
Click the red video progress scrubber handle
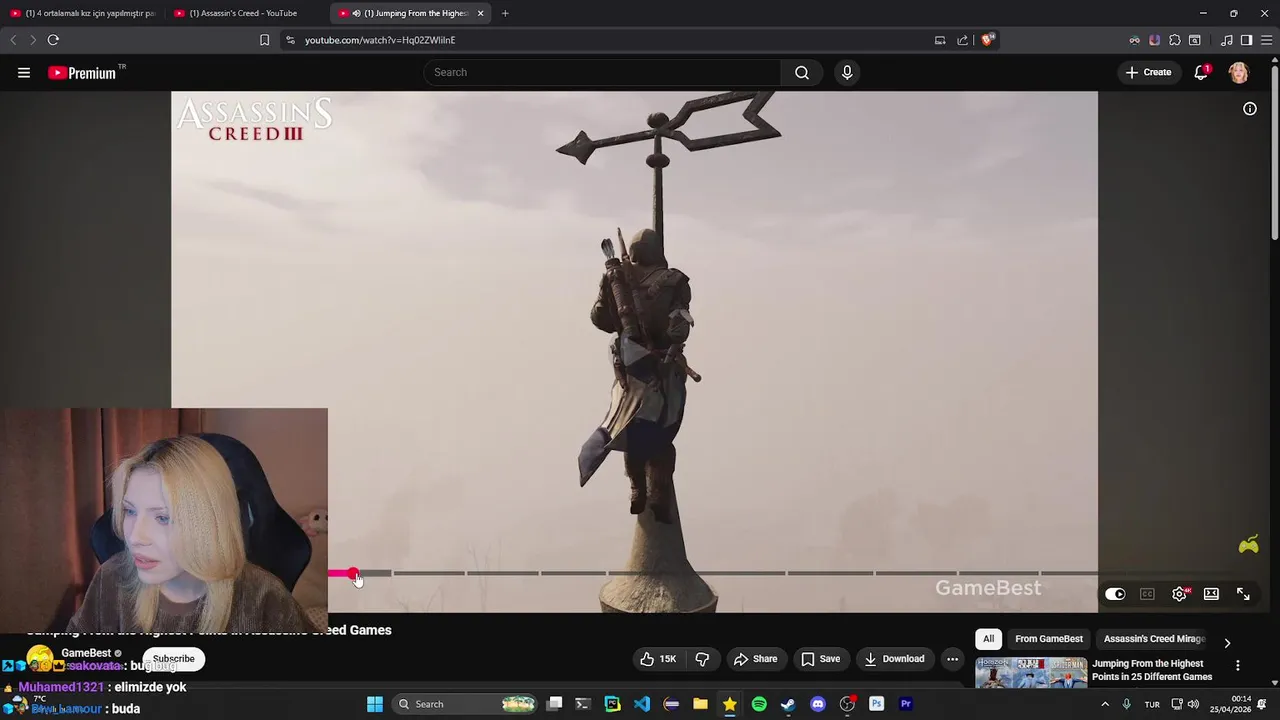[x=353, y=574]
